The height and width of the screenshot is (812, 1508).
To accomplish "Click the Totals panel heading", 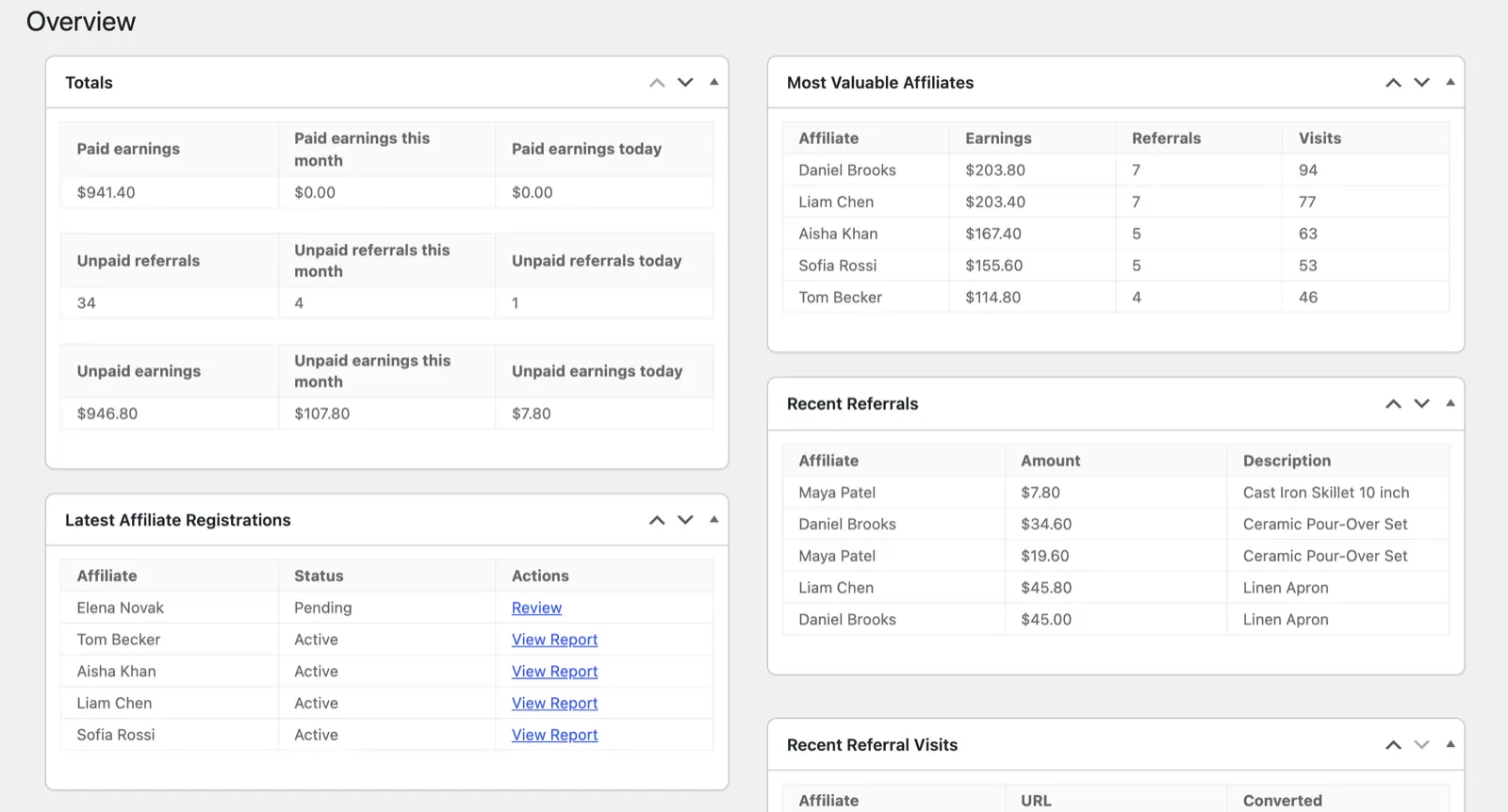I will coord(89,83).
